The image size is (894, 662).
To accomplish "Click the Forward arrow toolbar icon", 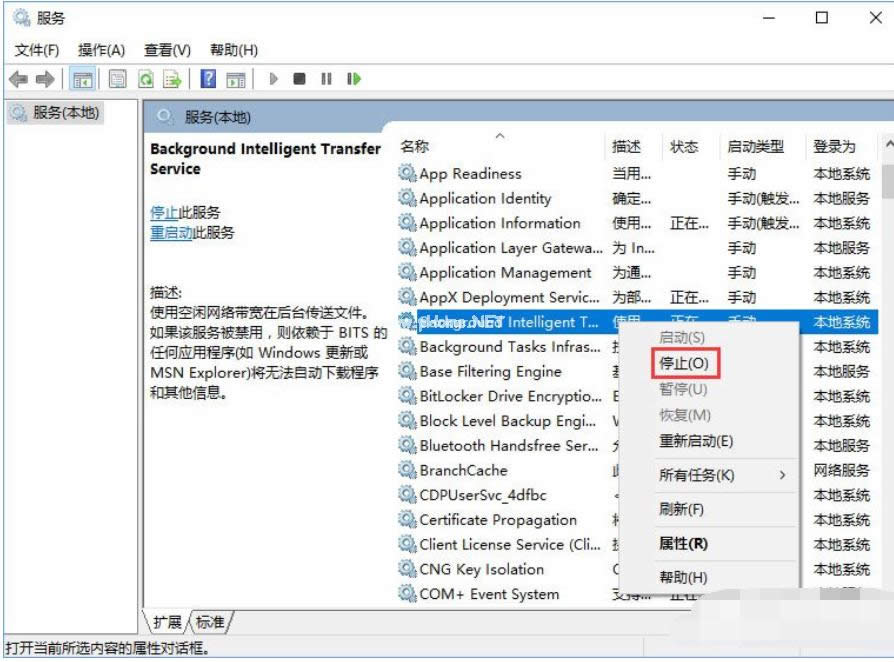I will point(45,79).
